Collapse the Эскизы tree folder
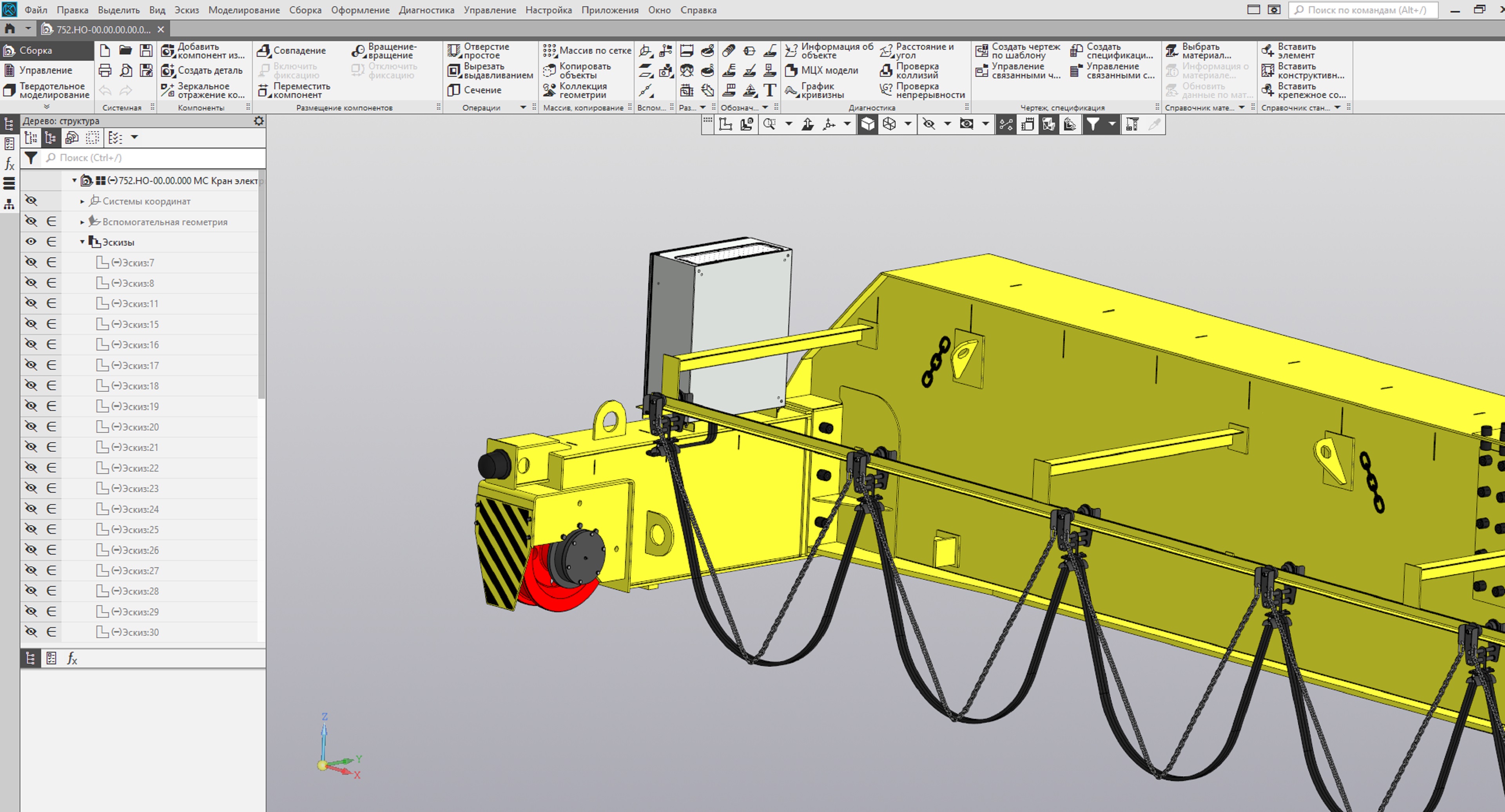The width and height of the screenshot is (1505, 812). coord(82,242)
